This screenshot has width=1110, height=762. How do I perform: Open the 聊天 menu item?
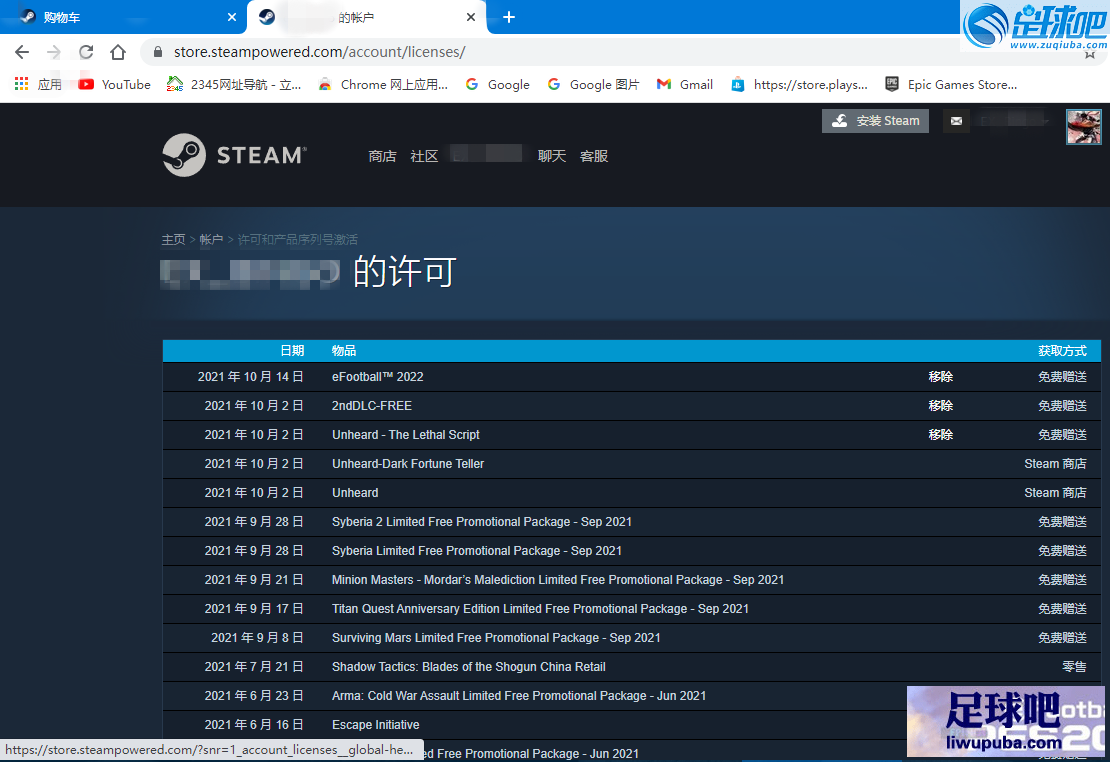pyautogui.click(x=552, y=156)
